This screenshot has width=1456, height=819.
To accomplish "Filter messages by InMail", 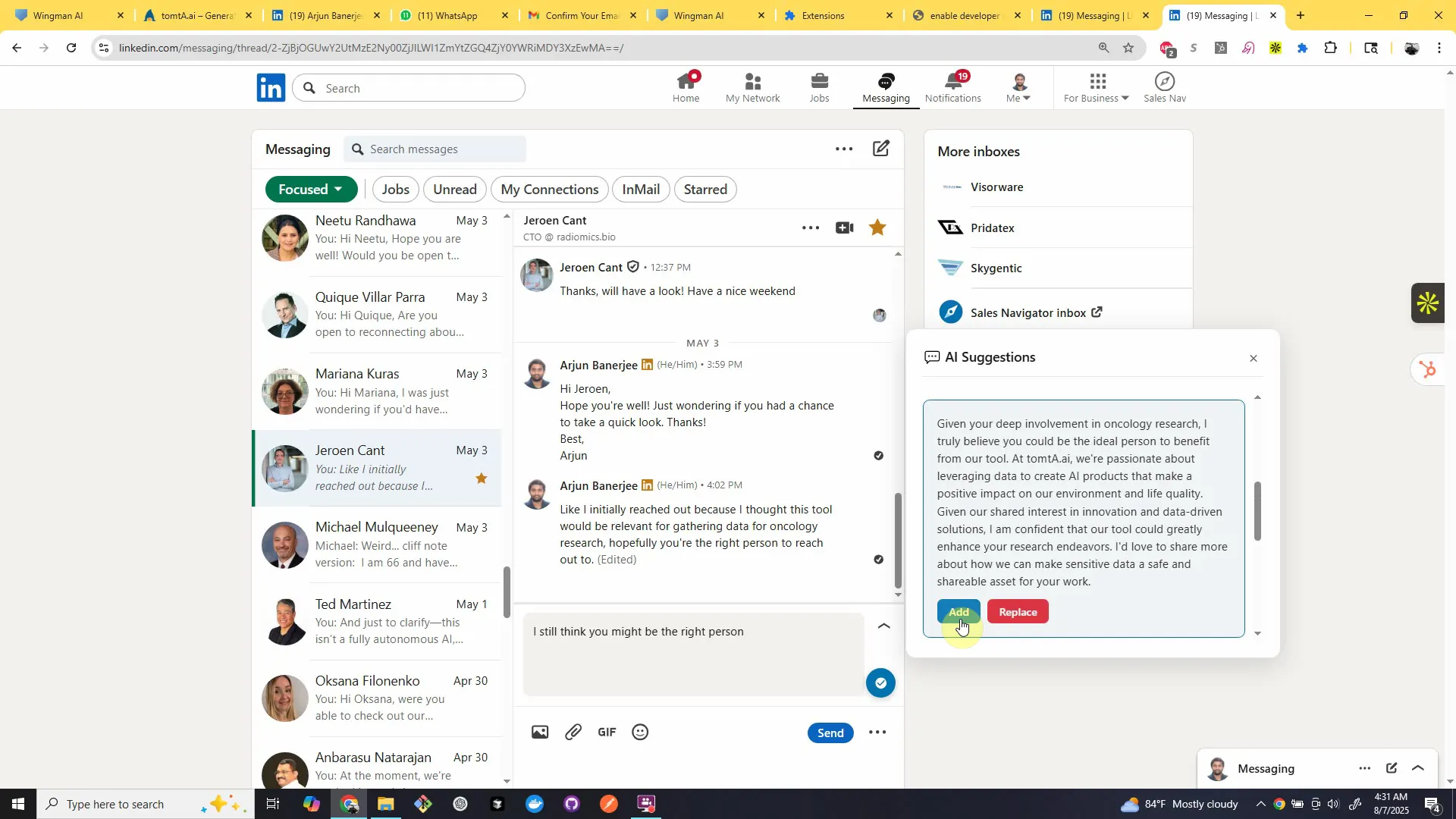I will pyautogui.click(x=641, y=190).
